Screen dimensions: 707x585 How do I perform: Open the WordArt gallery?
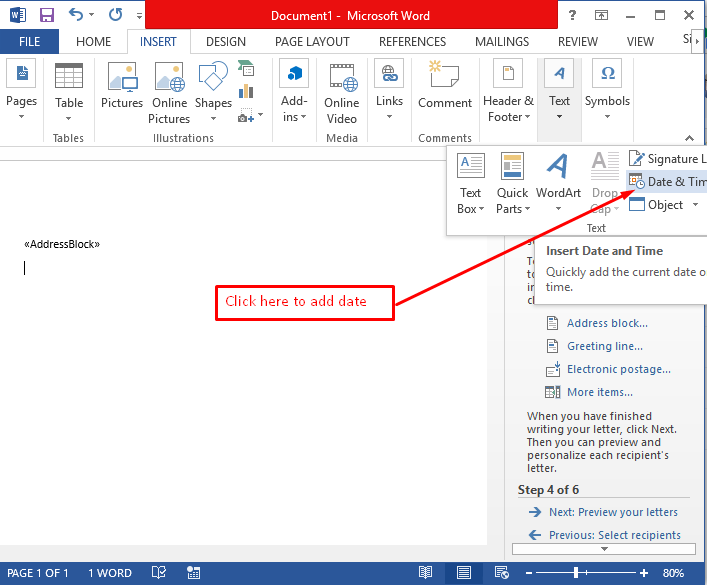558,183
